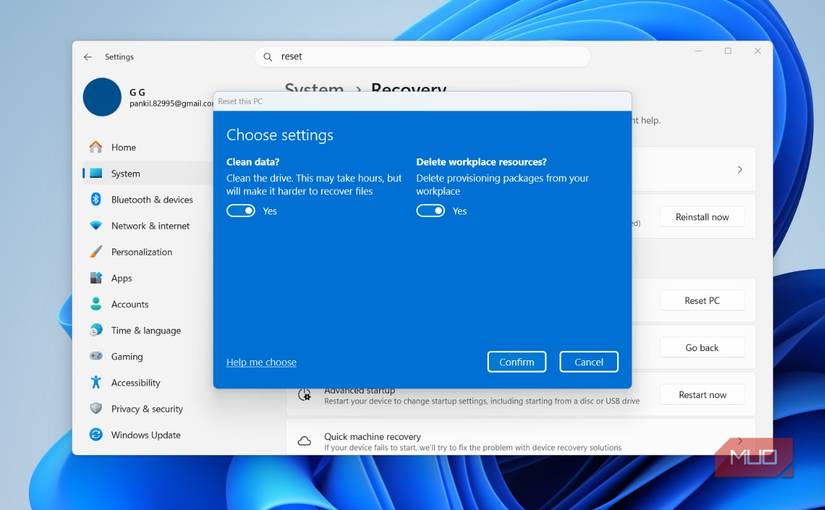Image resolution: width=825 pixels, height=510 pixels.
Task: Click the Gaming controller icon
Action: pos(96,356)
